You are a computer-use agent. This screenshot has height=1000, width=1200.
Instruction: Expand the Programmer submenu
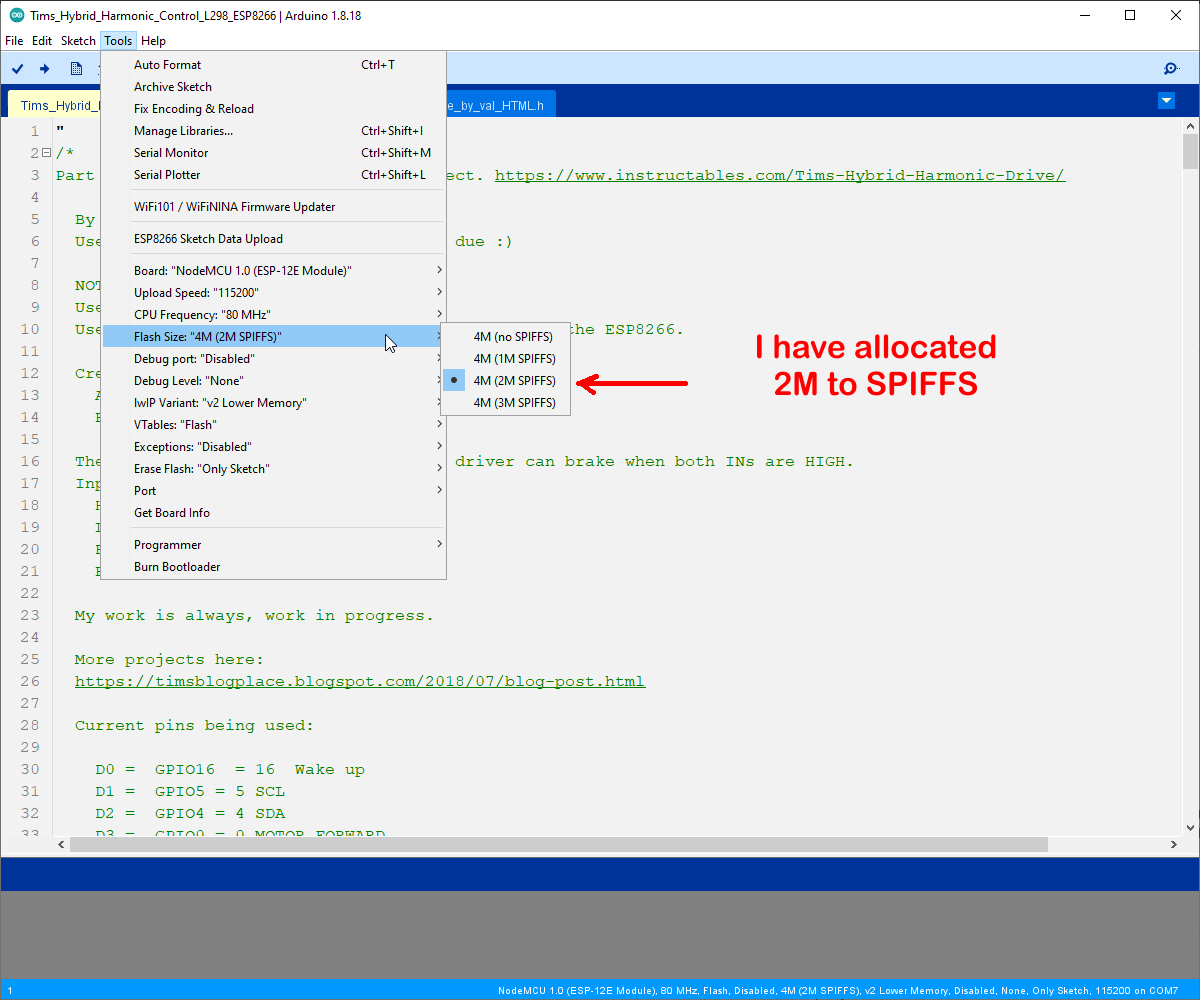click(274, 545)
